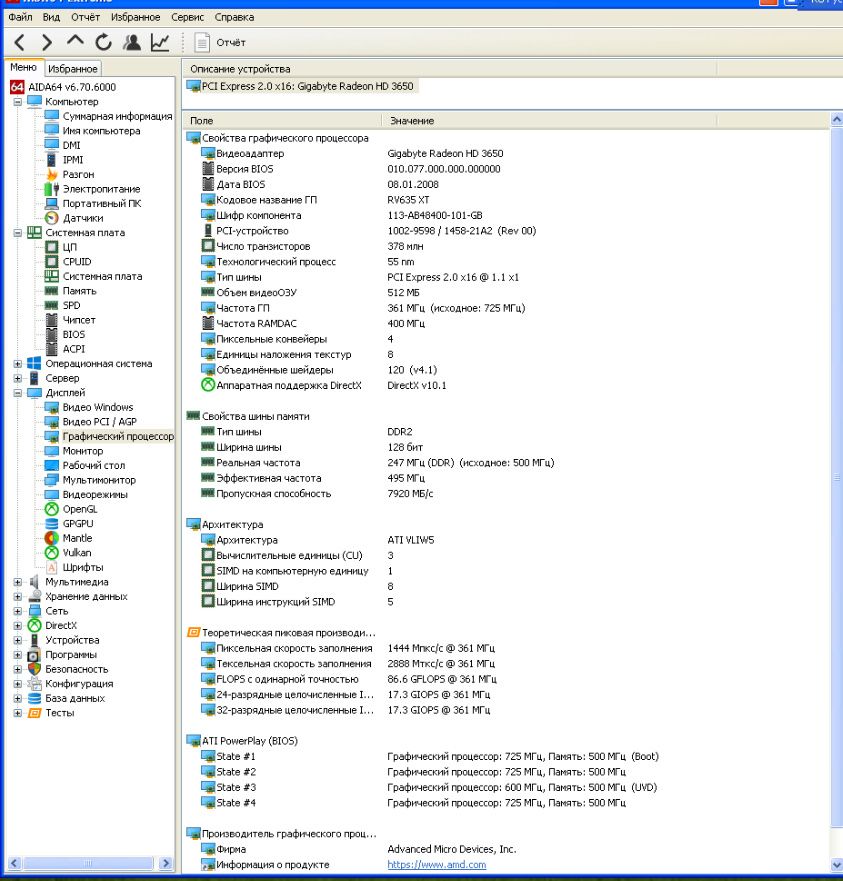The width and height of the screenshot is (843, 881).
Task: Switch to the Избранное sidebar tab
Action: coord(72,69)
